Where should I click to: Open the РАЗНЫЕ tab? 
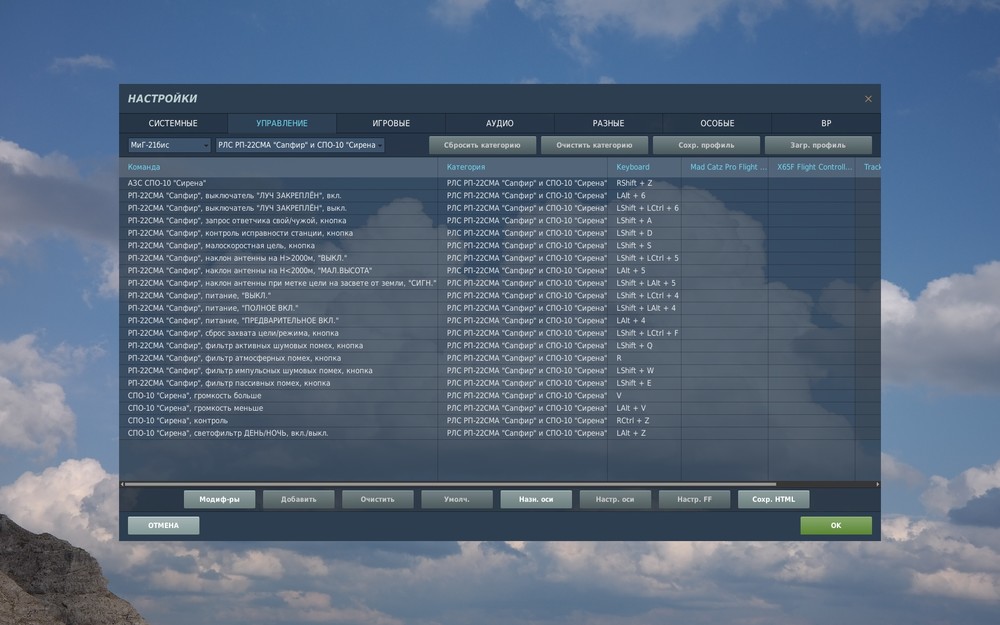point(608,123)
